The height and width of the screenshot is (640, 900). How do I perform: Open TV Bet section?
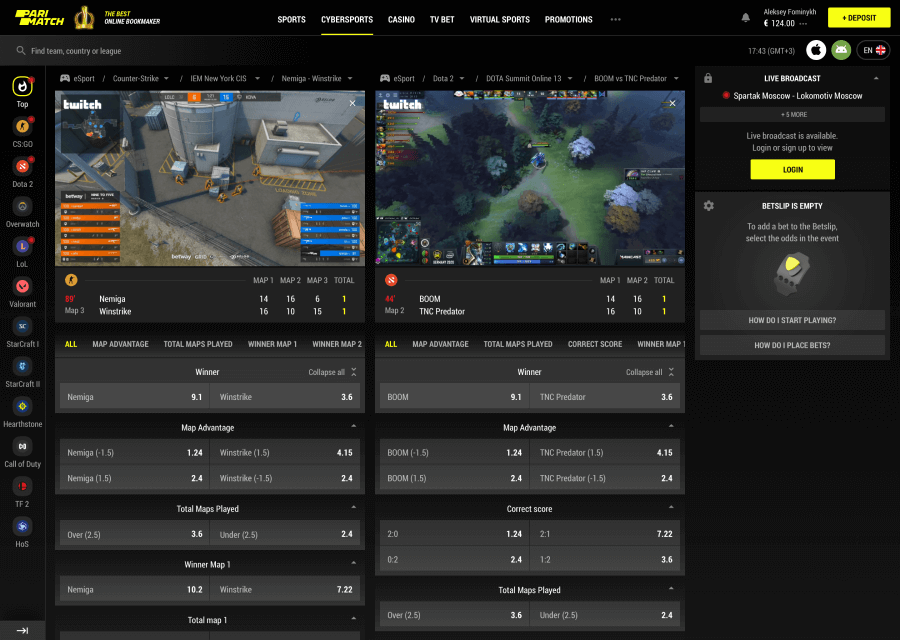[442, 20]
